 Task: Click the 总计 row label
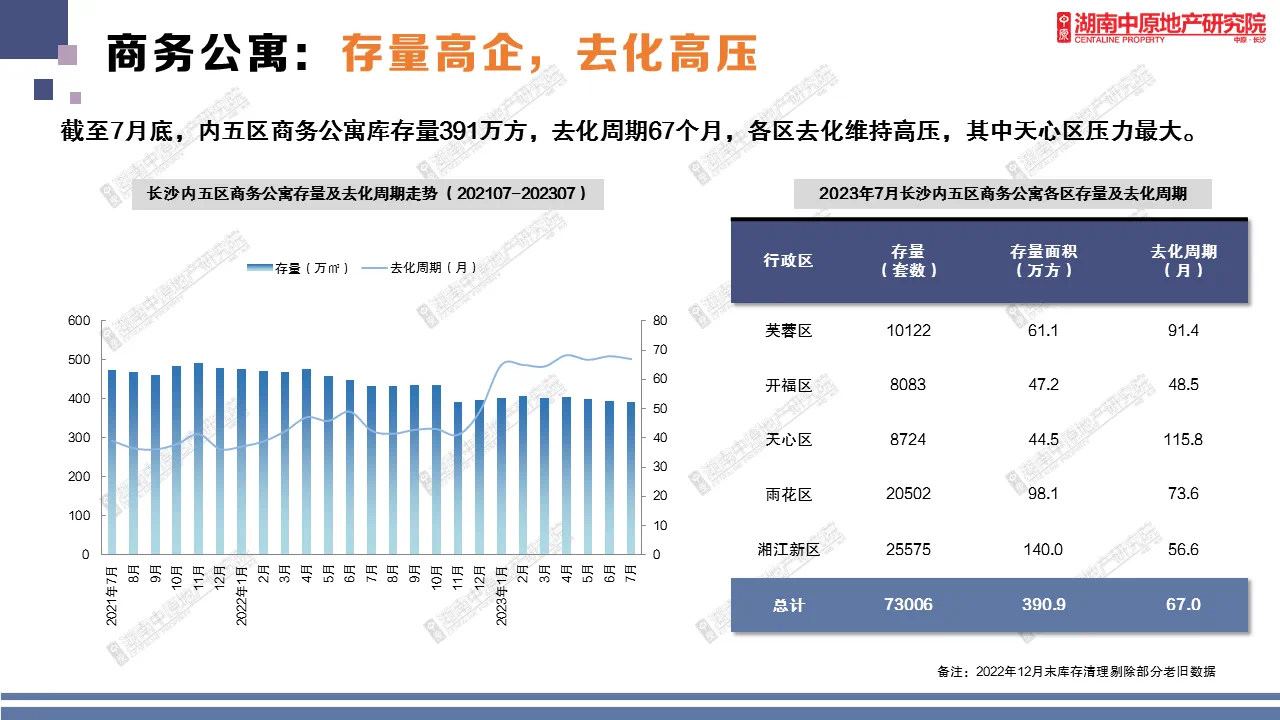point(788,605)
